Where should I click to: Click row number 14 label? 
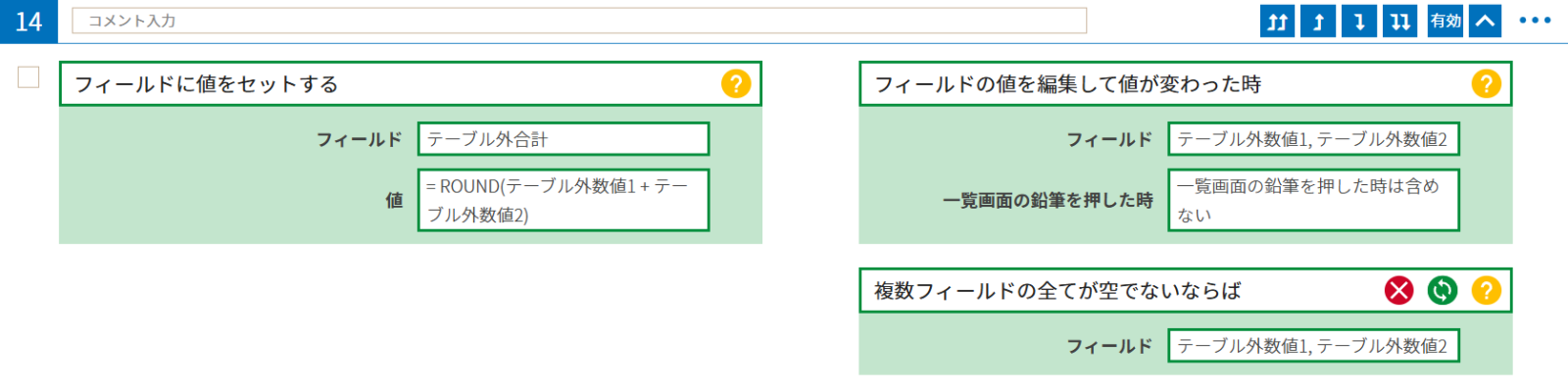tap(28, 22)
